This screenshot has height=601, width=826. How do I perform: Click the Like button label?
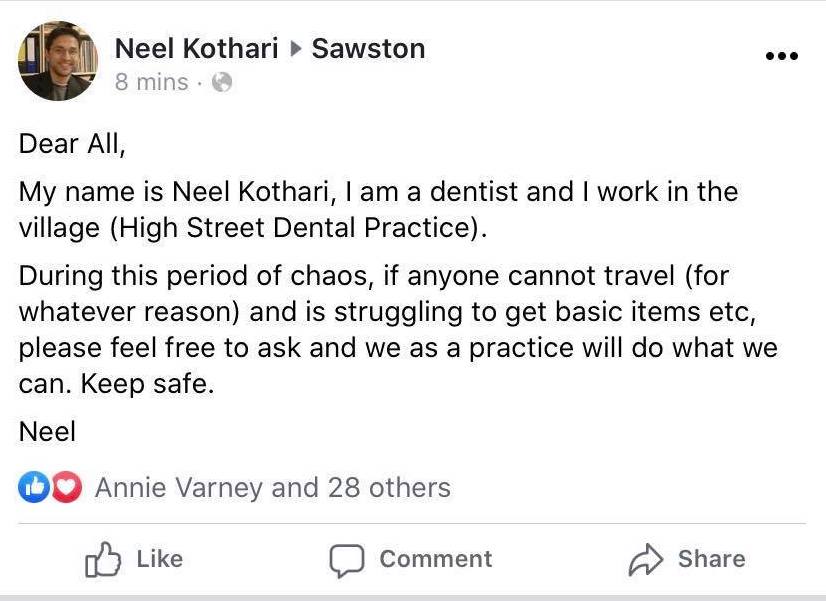tap(160, 559)
